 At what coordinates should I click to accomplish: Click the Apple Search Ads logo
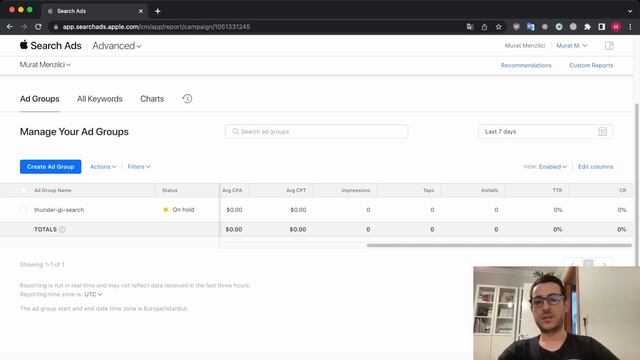point(51,46)
